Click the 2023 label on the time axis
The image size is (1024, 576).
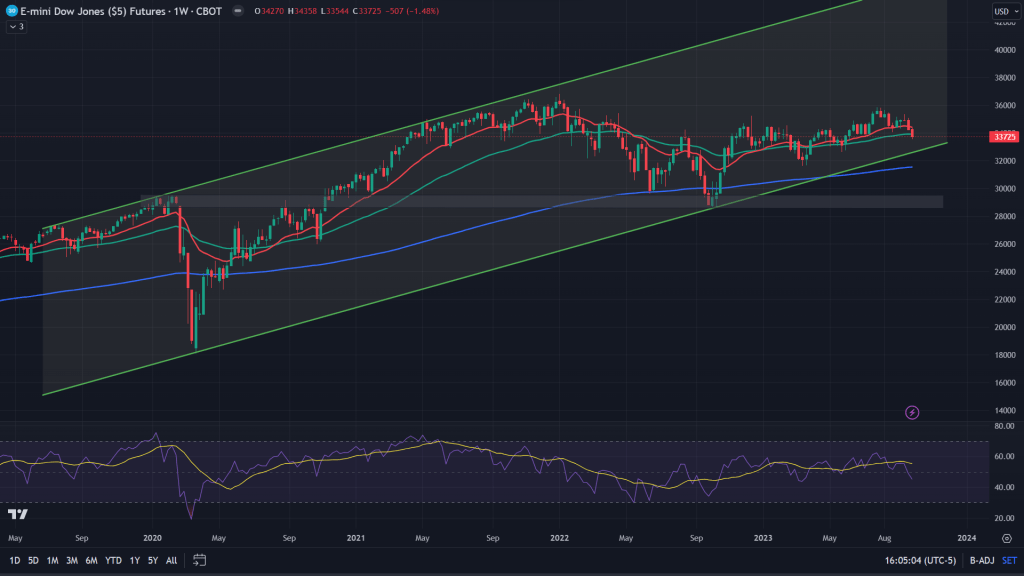[x=763, y=537]
